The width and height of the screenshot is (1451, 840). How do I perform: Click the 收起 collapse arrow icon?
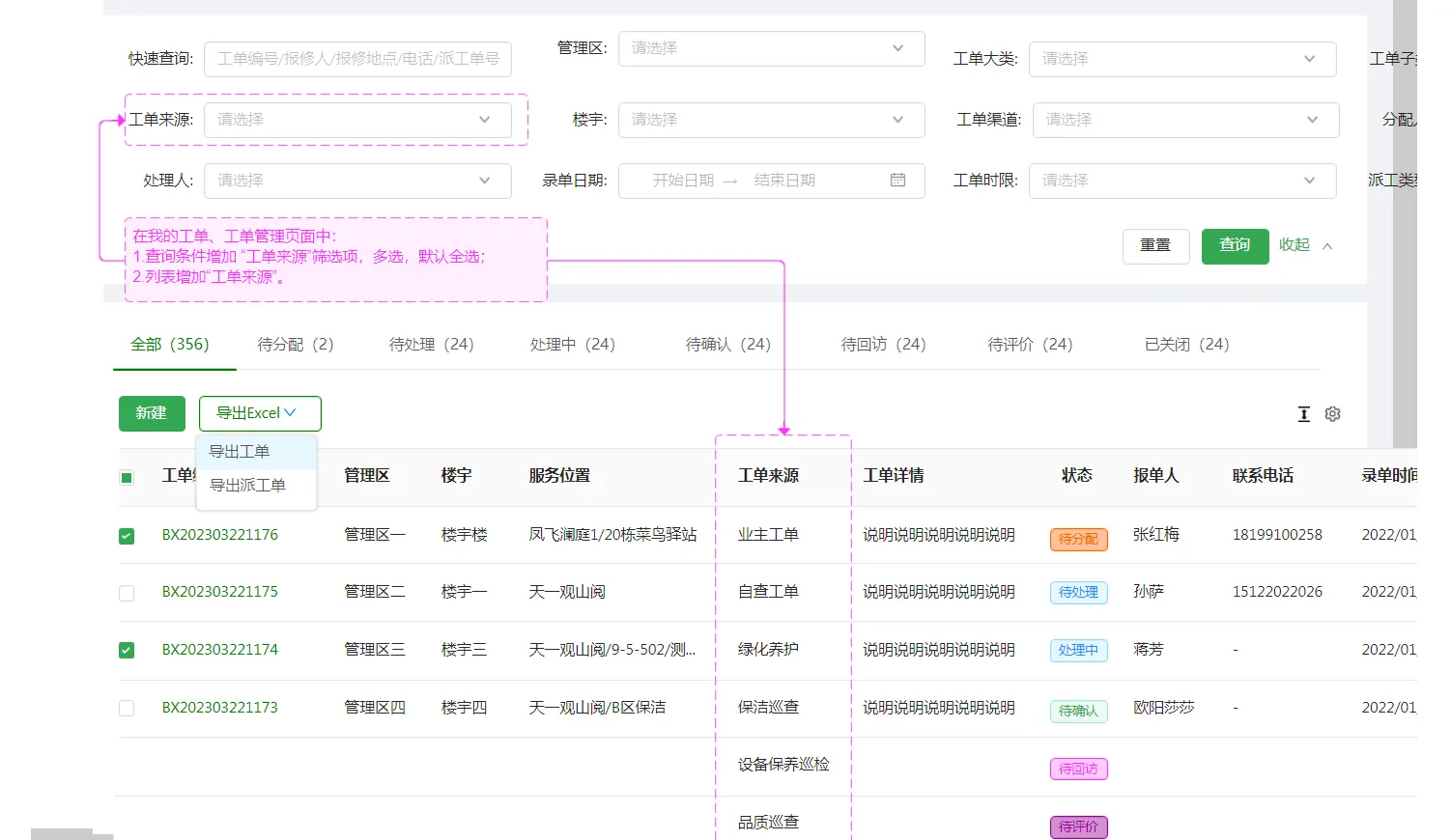(1327, 246)
